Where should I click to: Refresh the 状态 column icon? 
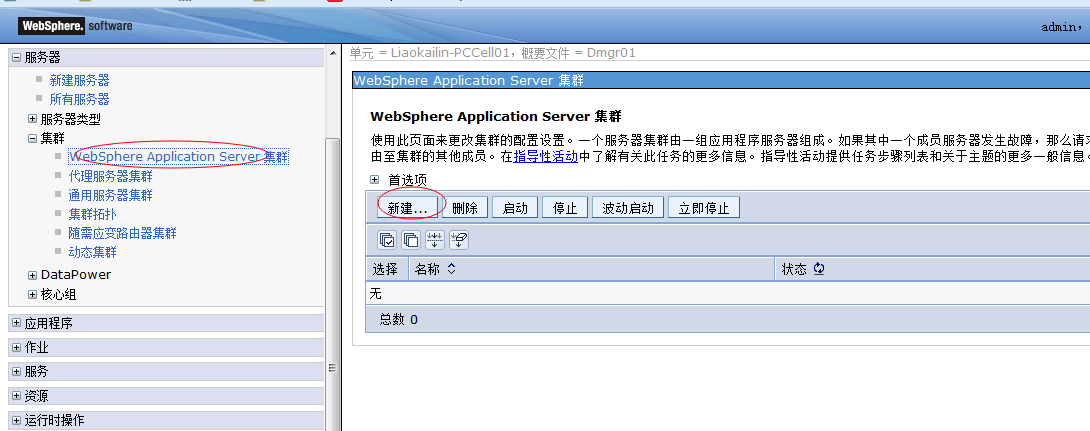pyautogui.click(x=818, y=268)
